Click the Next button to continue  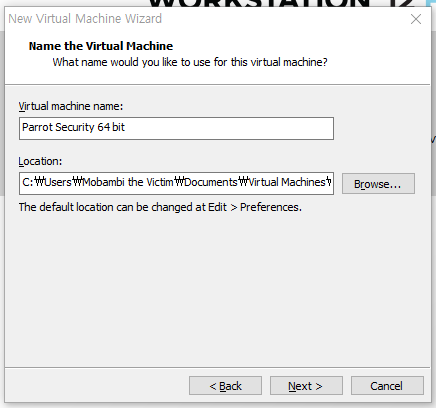[x=306, y=386]
